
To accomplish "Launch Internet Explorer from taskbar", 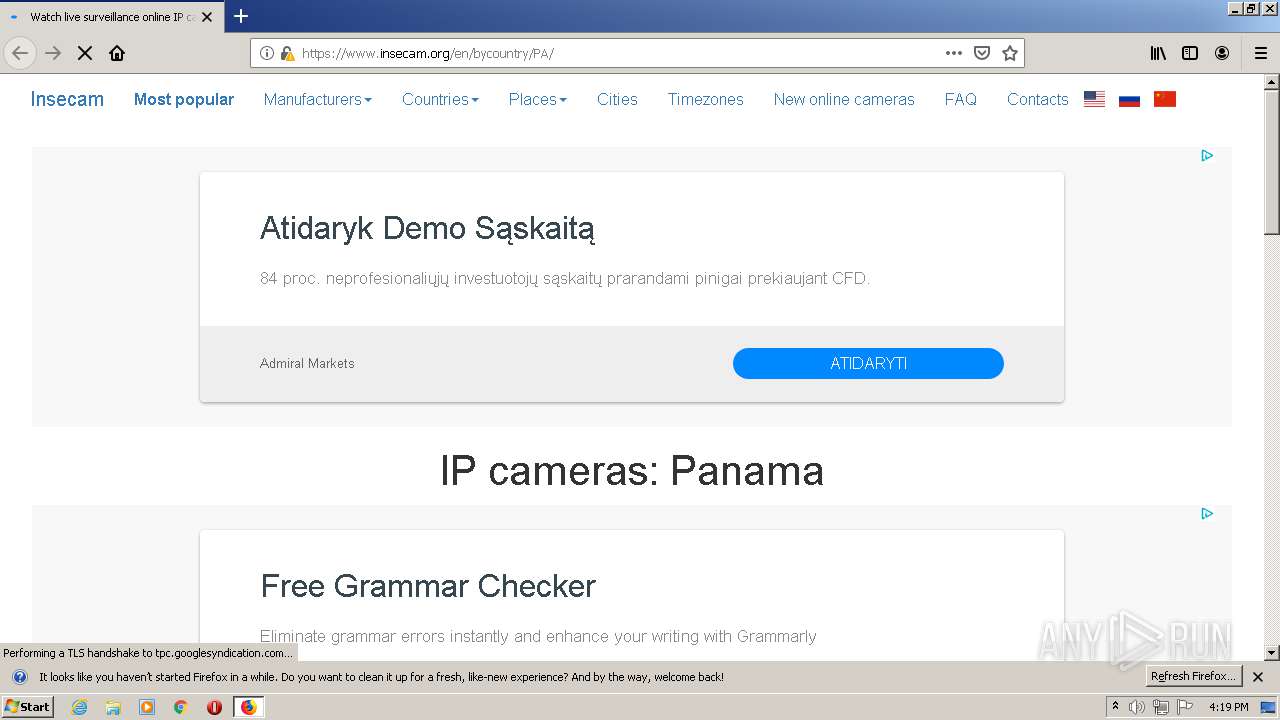I will pos(79,707).
